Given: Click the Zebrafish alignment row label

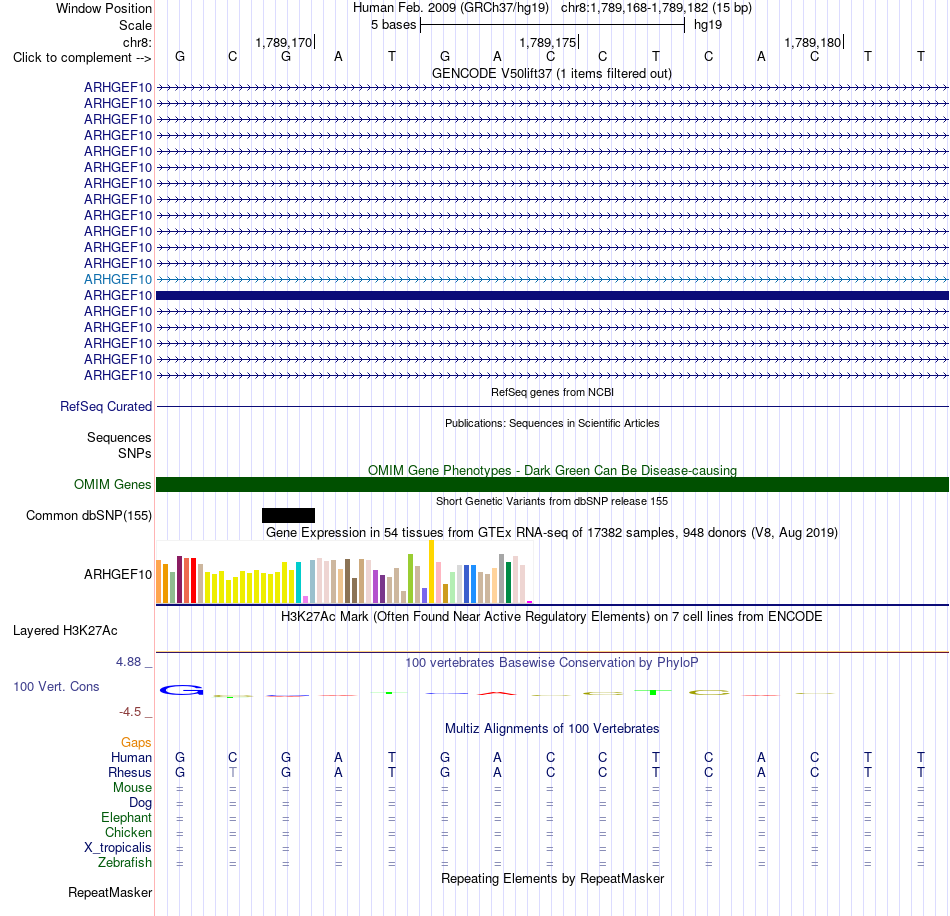Looking at the screenshot, I should click(125, 862).
